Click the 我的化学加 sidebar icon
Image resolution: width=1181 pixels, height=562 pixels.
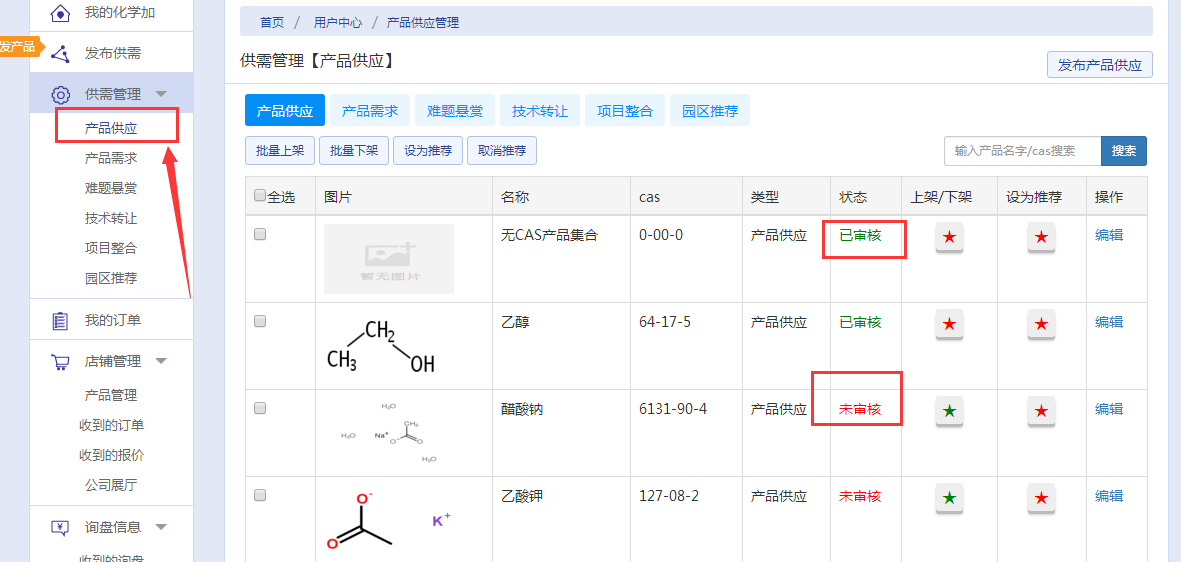(60, 13)
